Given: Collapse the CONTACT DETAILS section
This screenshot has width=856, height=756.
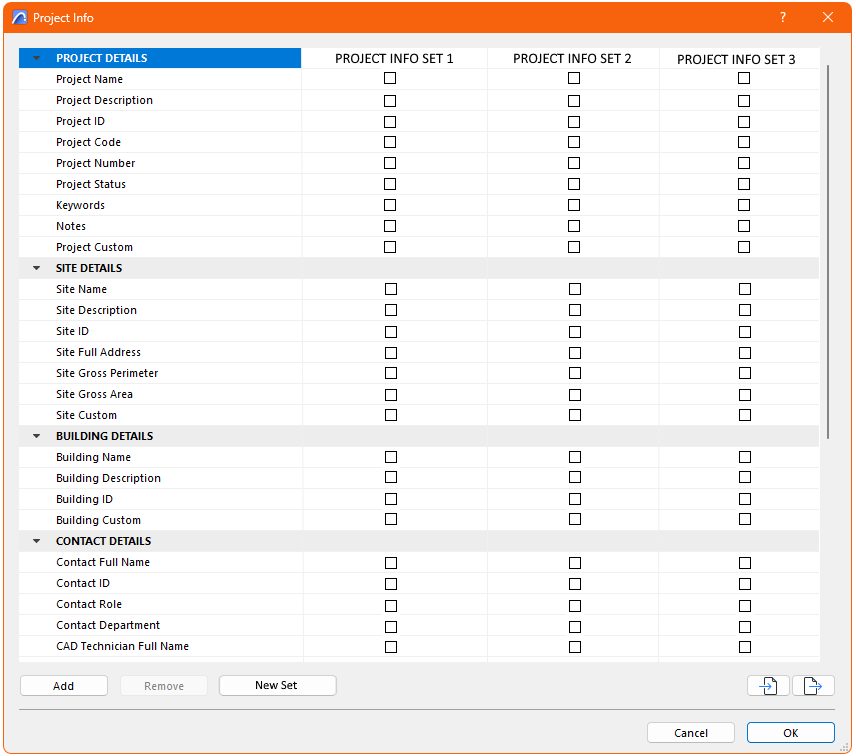Looking at the screenshot, I should [x=36, y=541].
